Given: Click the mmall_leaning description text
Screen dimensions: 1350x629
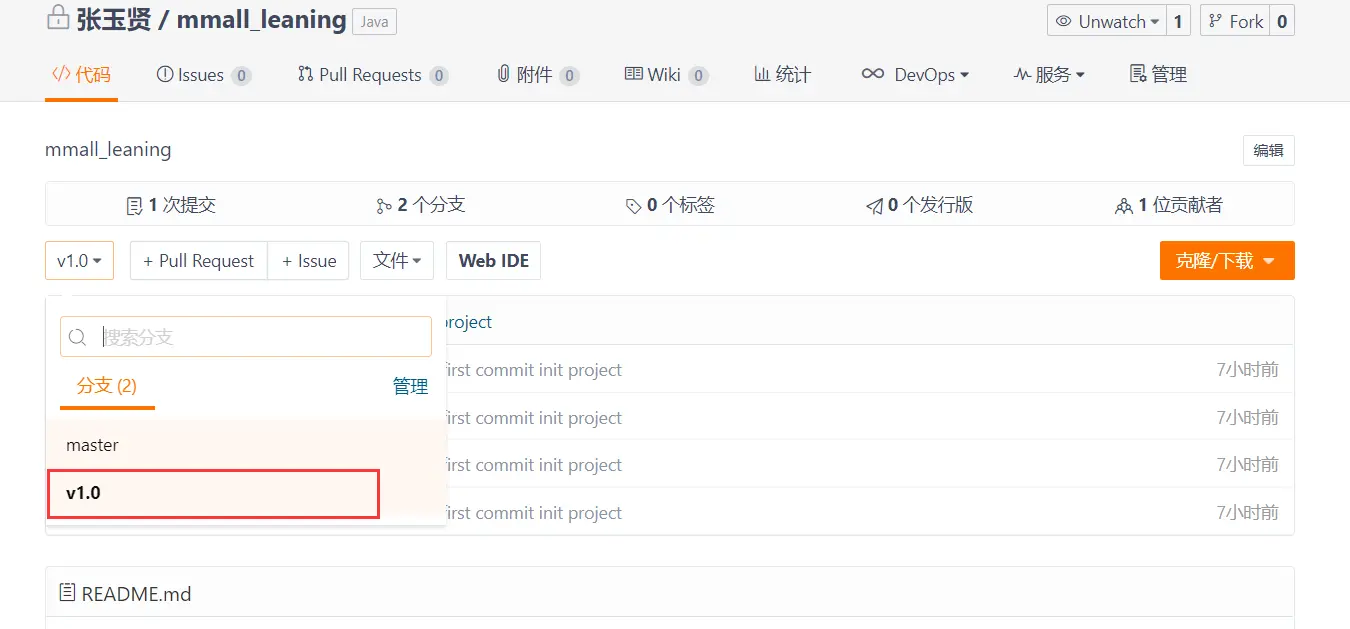Looking at the screenshot, I should tap(108, 150).
